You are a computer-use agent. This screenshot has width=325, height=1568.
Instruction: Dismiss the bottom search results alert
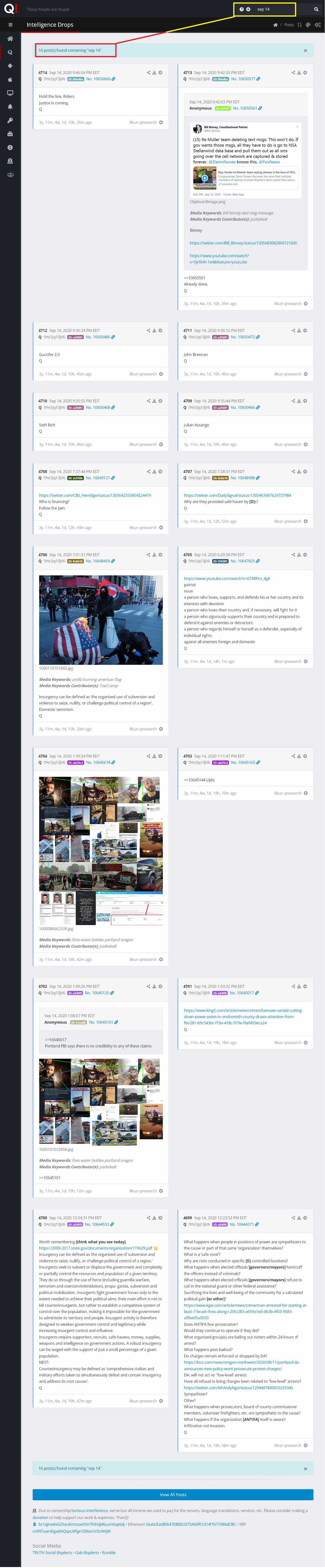click(x=306, y=1469)
